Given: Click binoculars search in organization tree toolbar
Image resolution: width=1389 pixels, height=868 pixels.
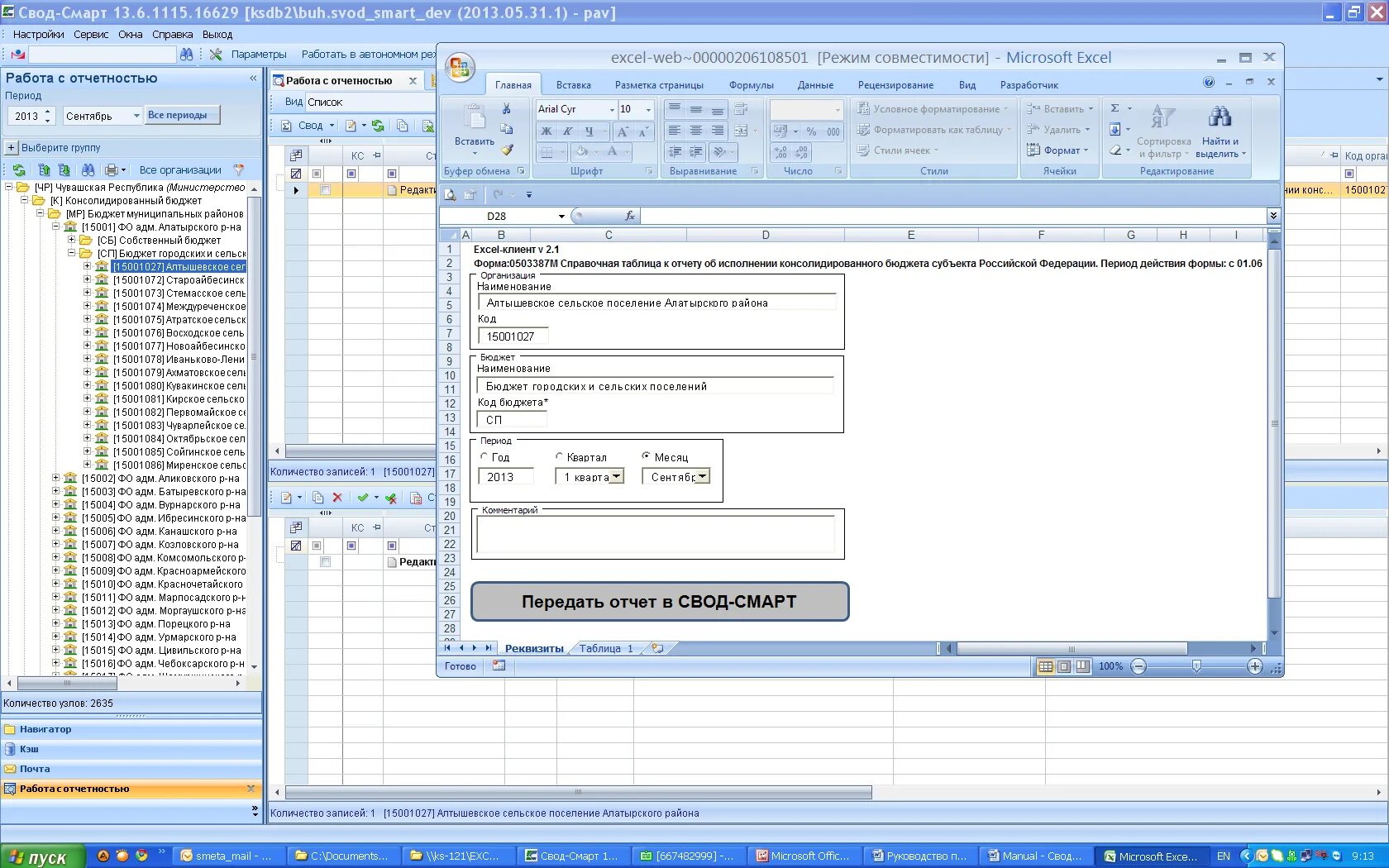Looking at the screenshot, I should coord(88,169).
